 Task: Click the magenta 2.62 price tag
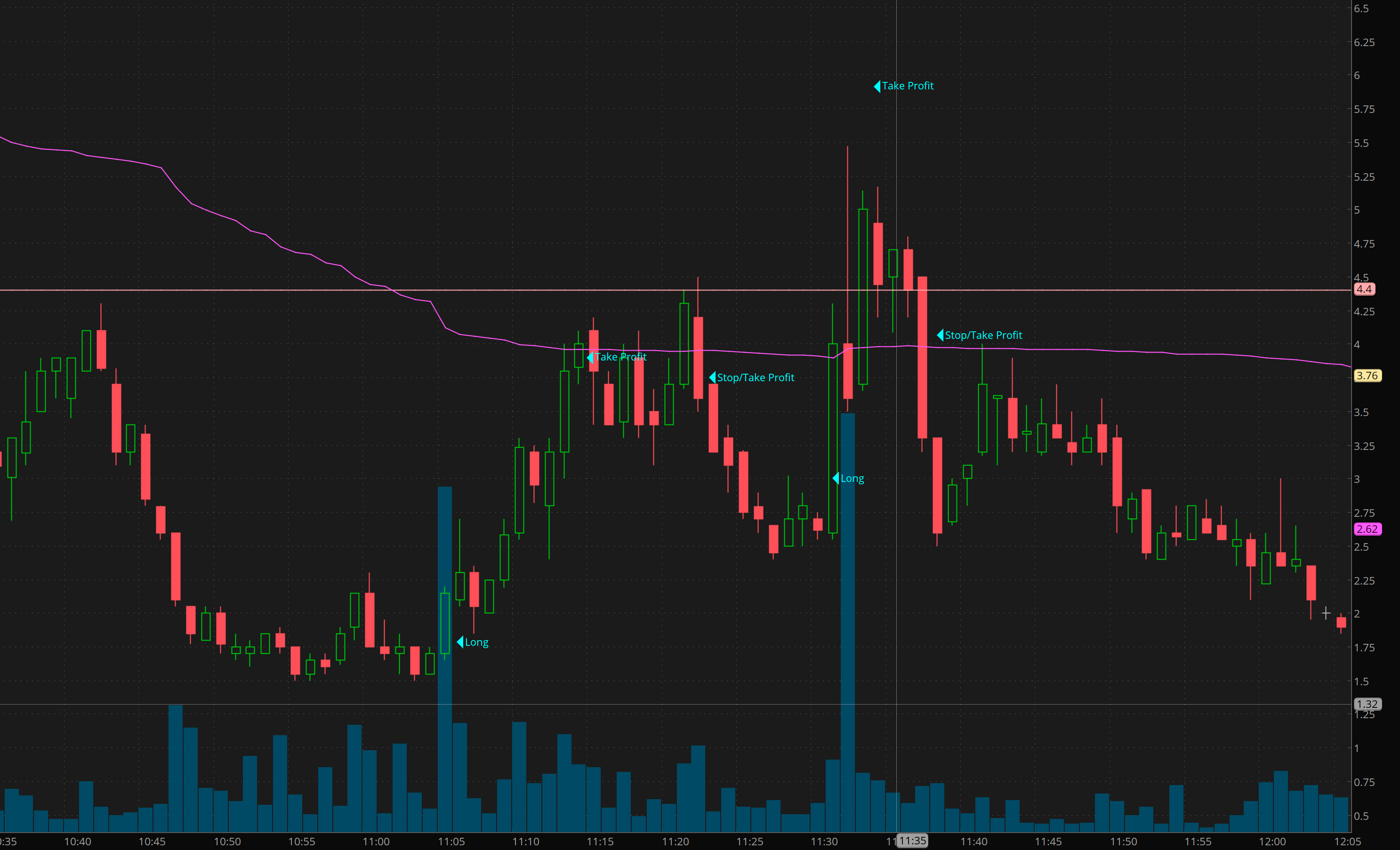tap(1367, 529)
